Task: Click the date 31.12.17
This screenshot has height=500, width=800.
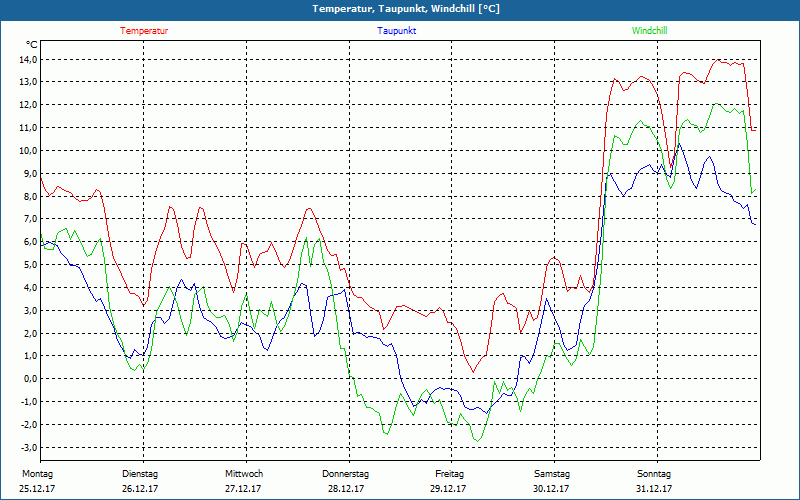Action: (654, 489)
